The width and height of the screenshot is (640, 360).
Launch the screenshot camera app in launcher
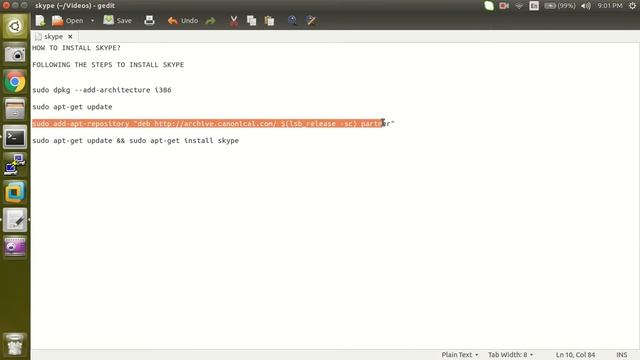(15, 54)
